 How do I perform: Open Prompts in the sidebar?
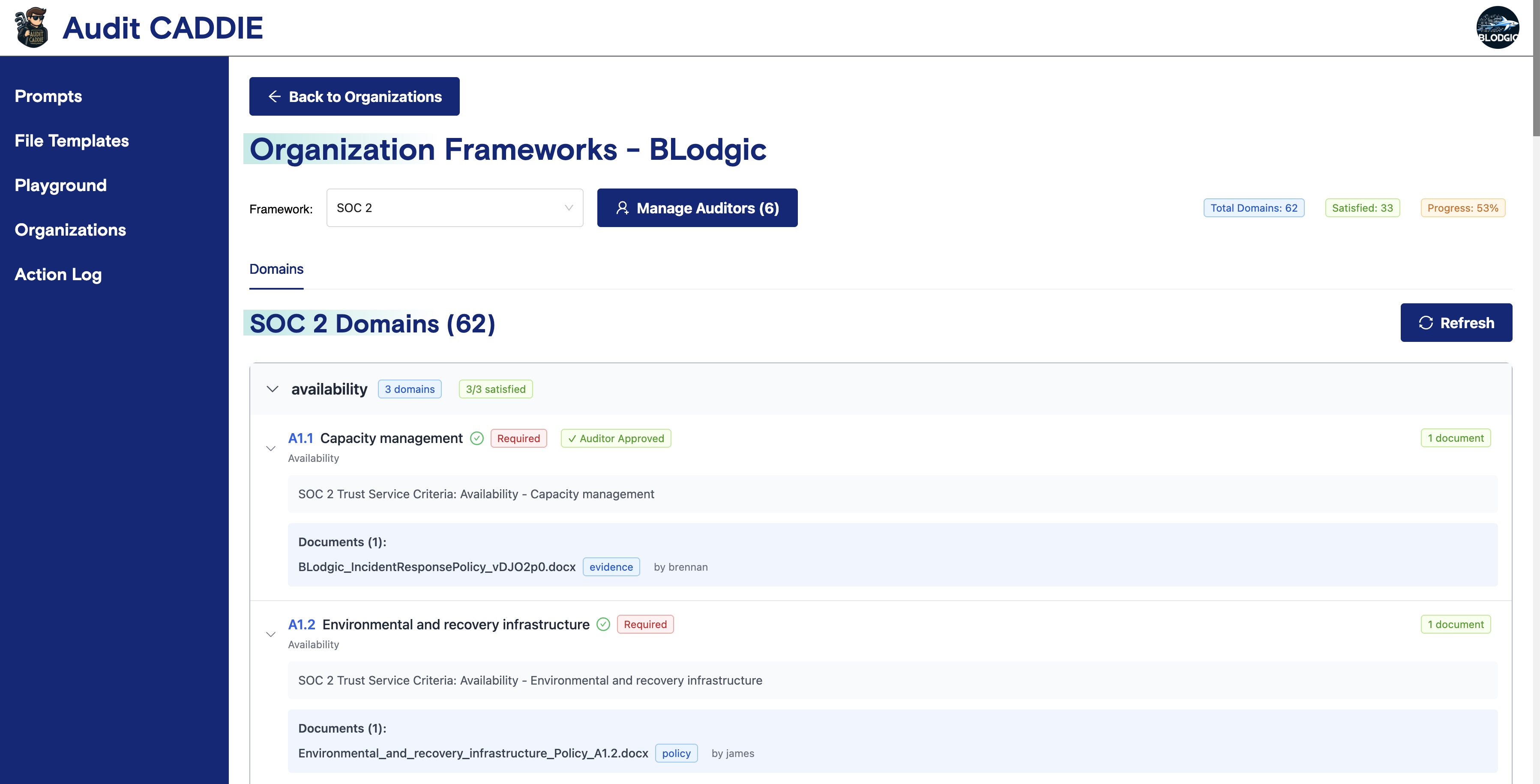[x=48, y=96]
